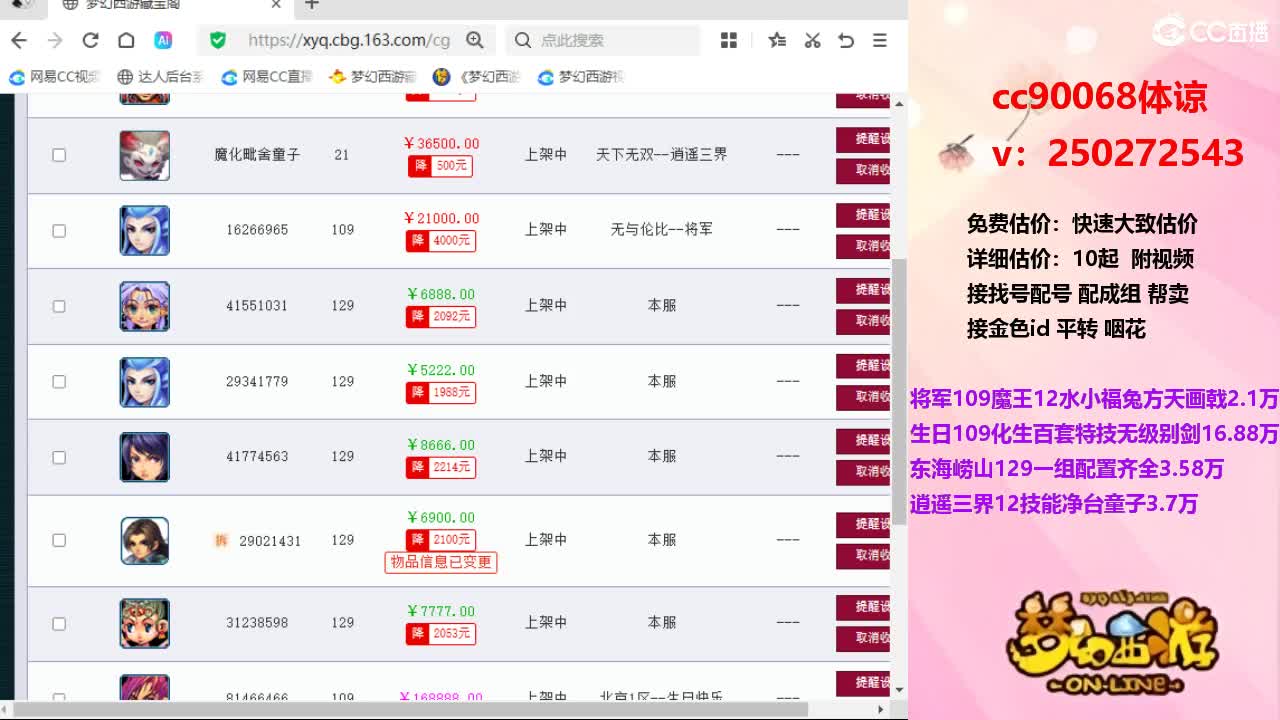This screenshot has height=720, width=1280.
Task: Open the last 梦幻西游 bookmark in bar
Action: point(581,77)
